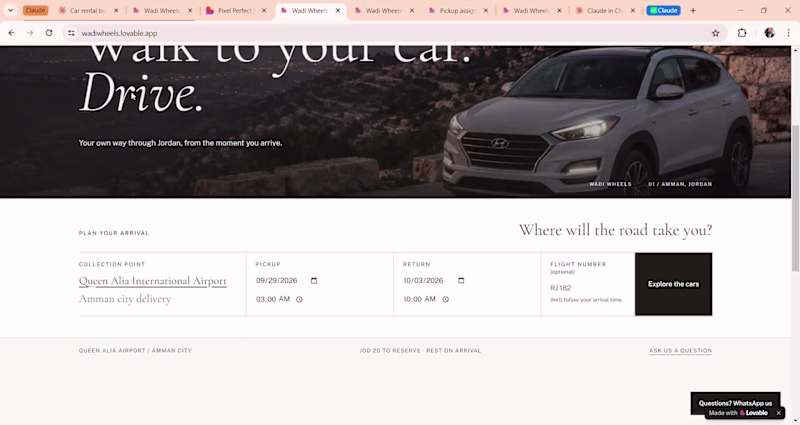Go forward to the next page
Viewport: 800px width, 425px height.
(x=30, y=33)
